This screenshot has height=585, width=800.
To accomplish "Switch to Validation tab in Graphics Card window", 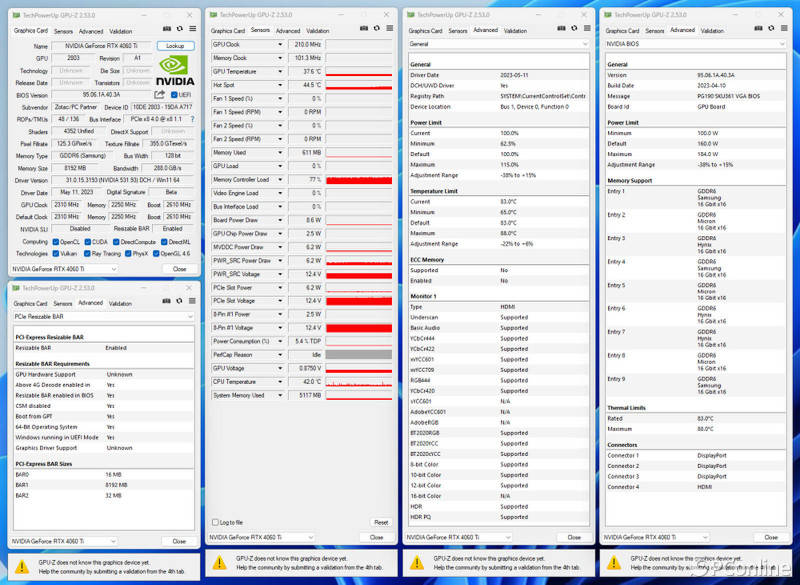I will pyautogui.click(x=120, y=31).
